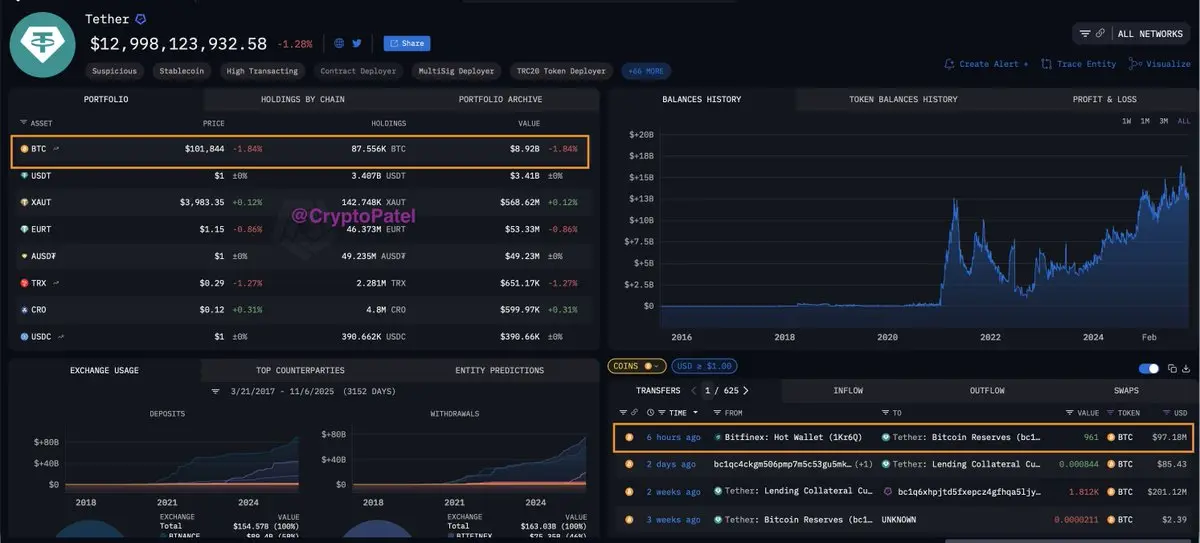Switch to EXCHANGE USAGE tab
The height and width of the screenshot is (543, 1200).
tap(104, 370)
